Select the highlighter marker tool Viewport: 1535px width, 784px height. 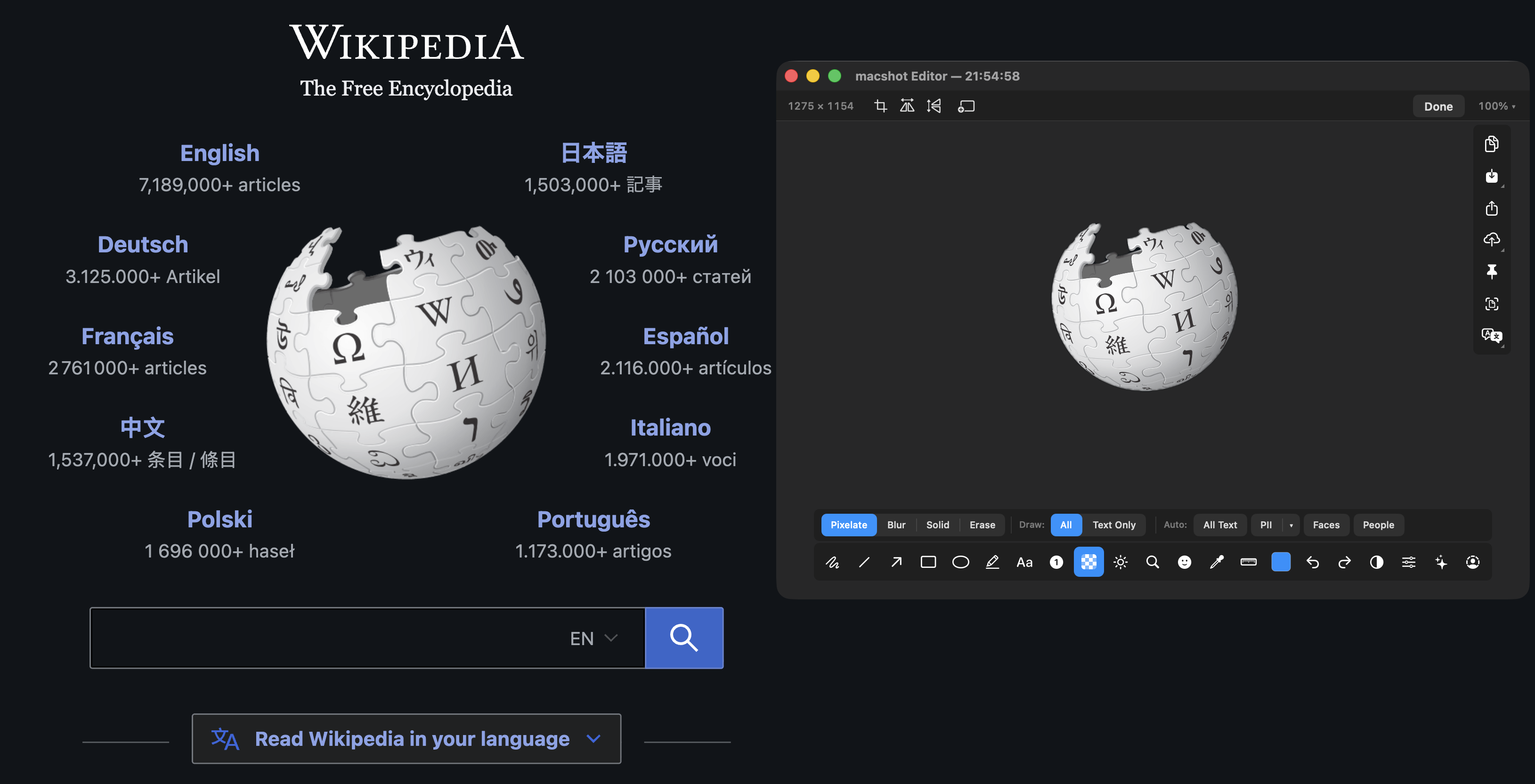992,562
